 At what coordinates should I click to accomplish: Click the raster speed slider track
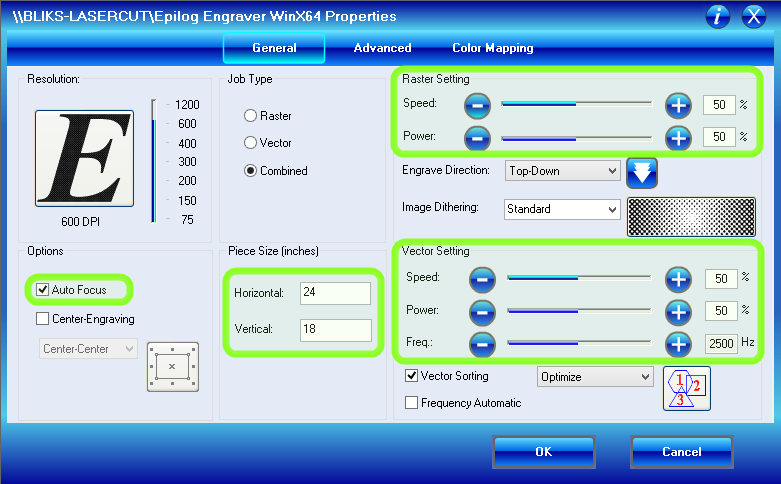click(577, 104)
